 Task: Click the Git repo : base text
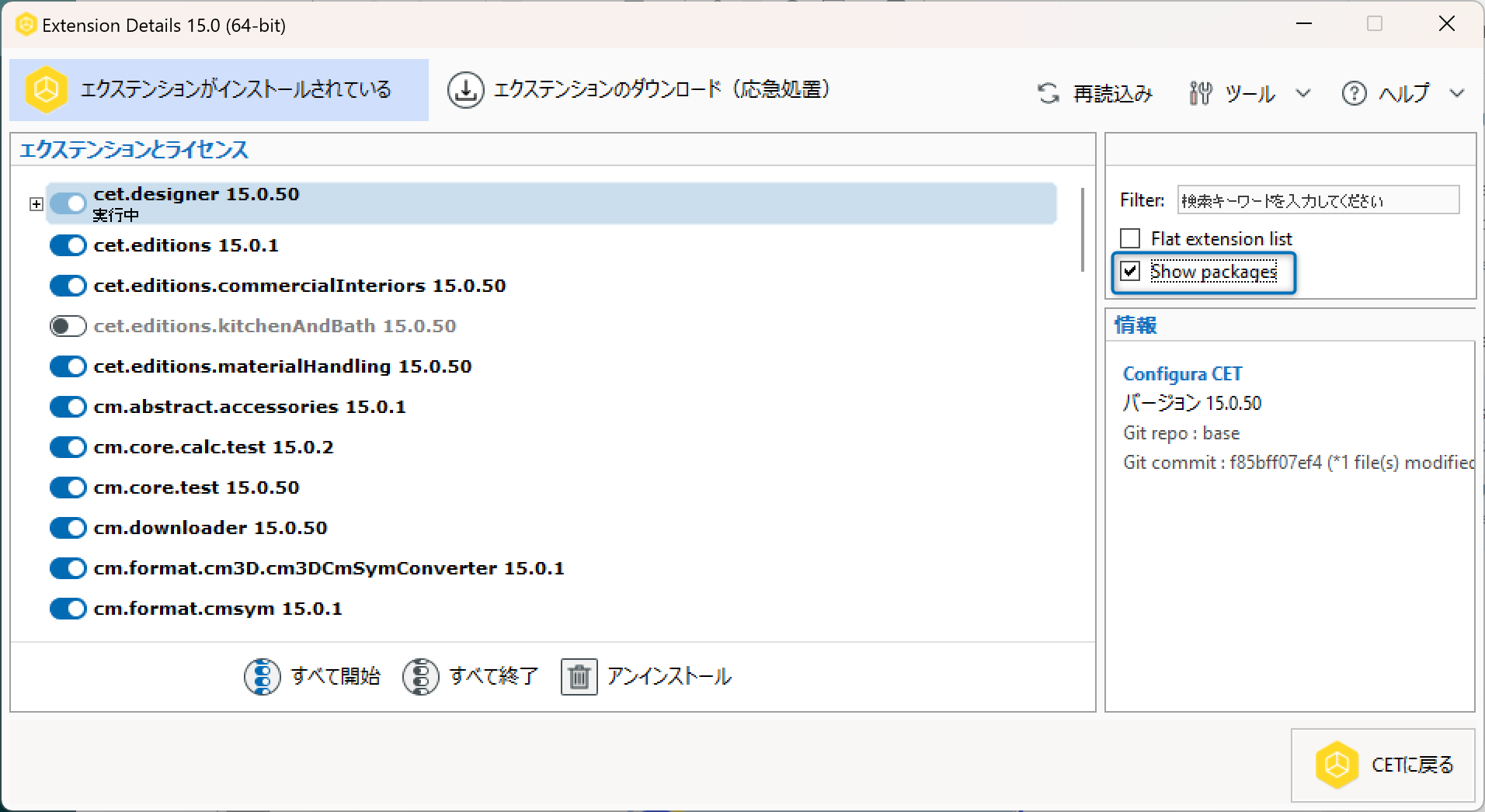coord(1181,433)
